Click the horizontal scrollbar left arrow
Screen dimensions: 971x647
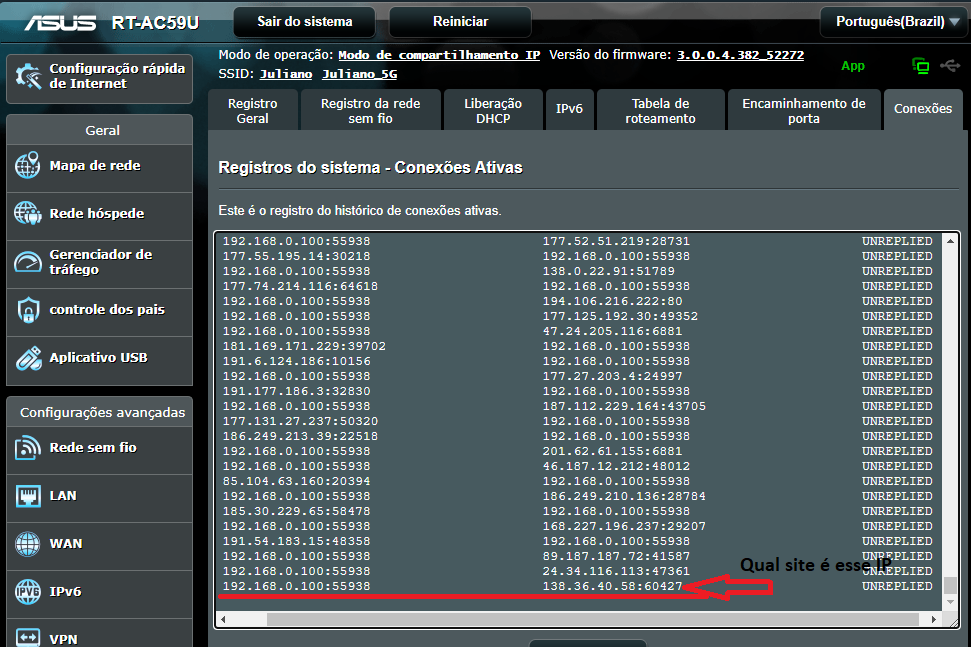click(x=223, y=619)
